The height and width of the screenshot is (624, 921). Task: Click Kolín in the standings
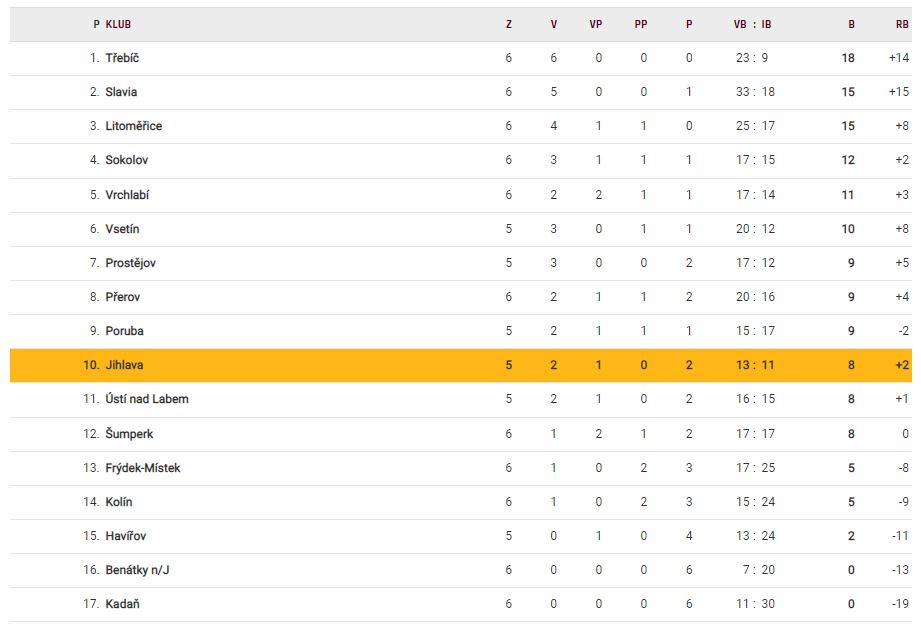[x=118, y=502]
